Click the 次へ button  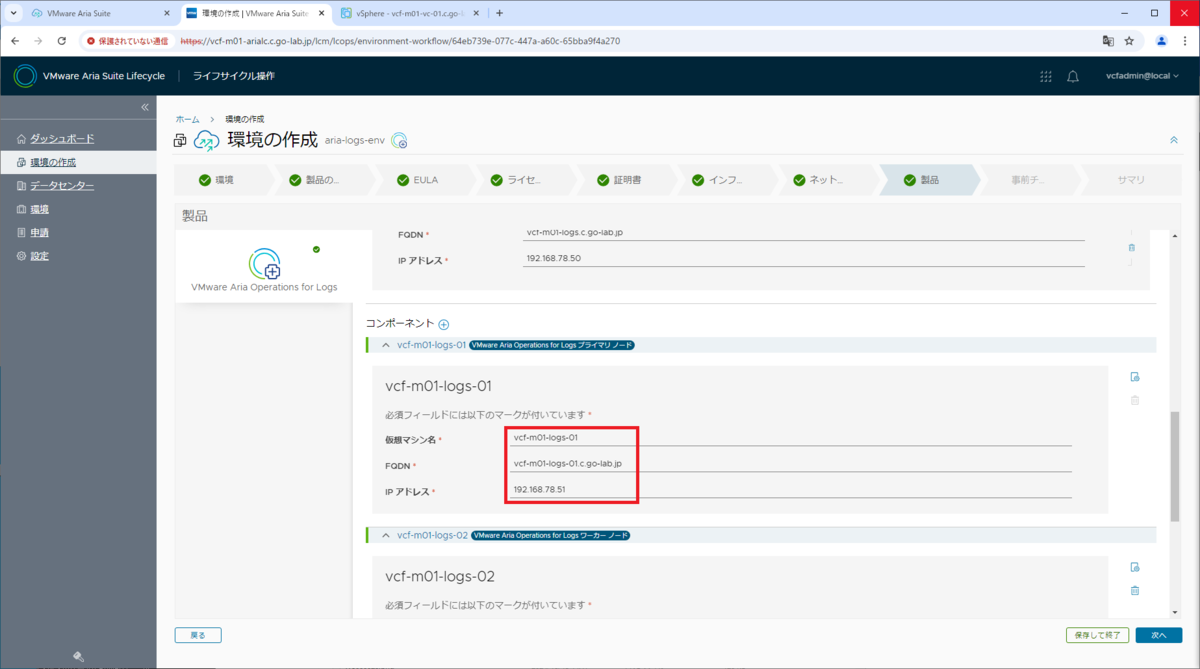pos(1159,635)
